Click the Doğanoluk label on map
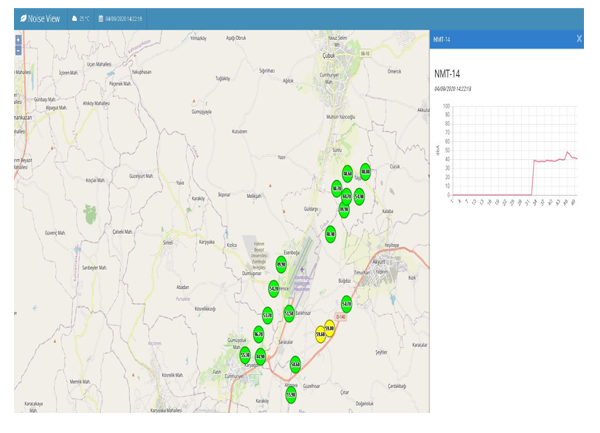 (x=365, y=404)
